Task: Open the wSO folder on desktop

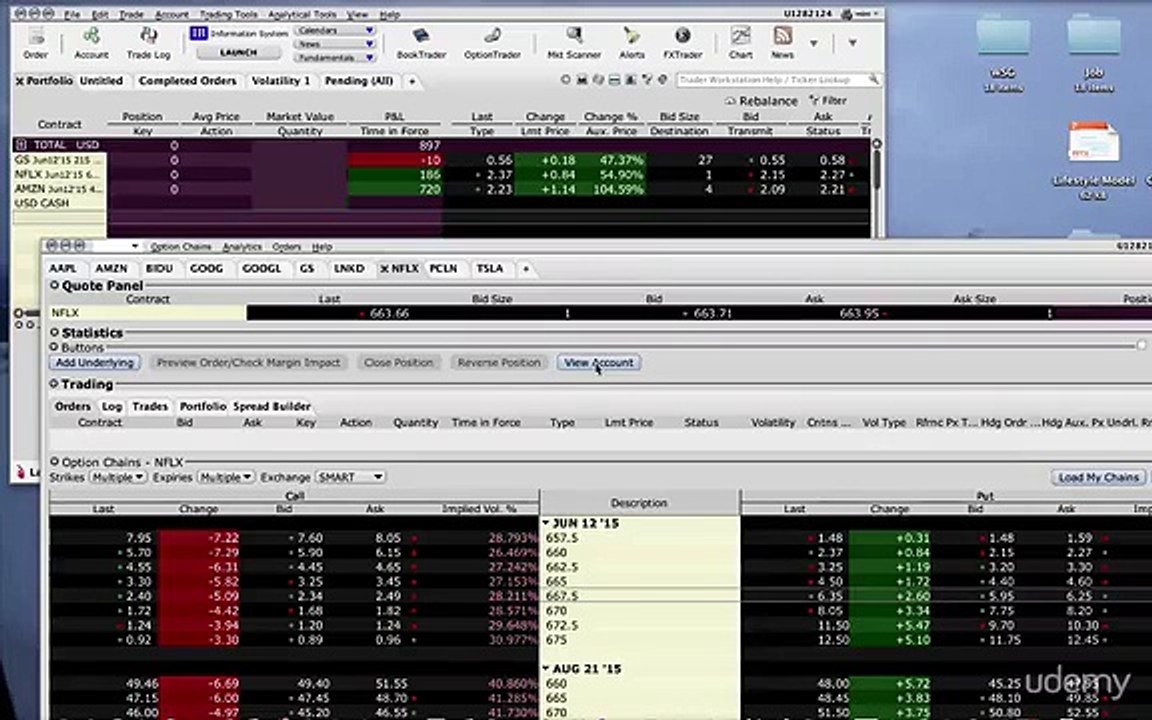Action: [1002, 51]
